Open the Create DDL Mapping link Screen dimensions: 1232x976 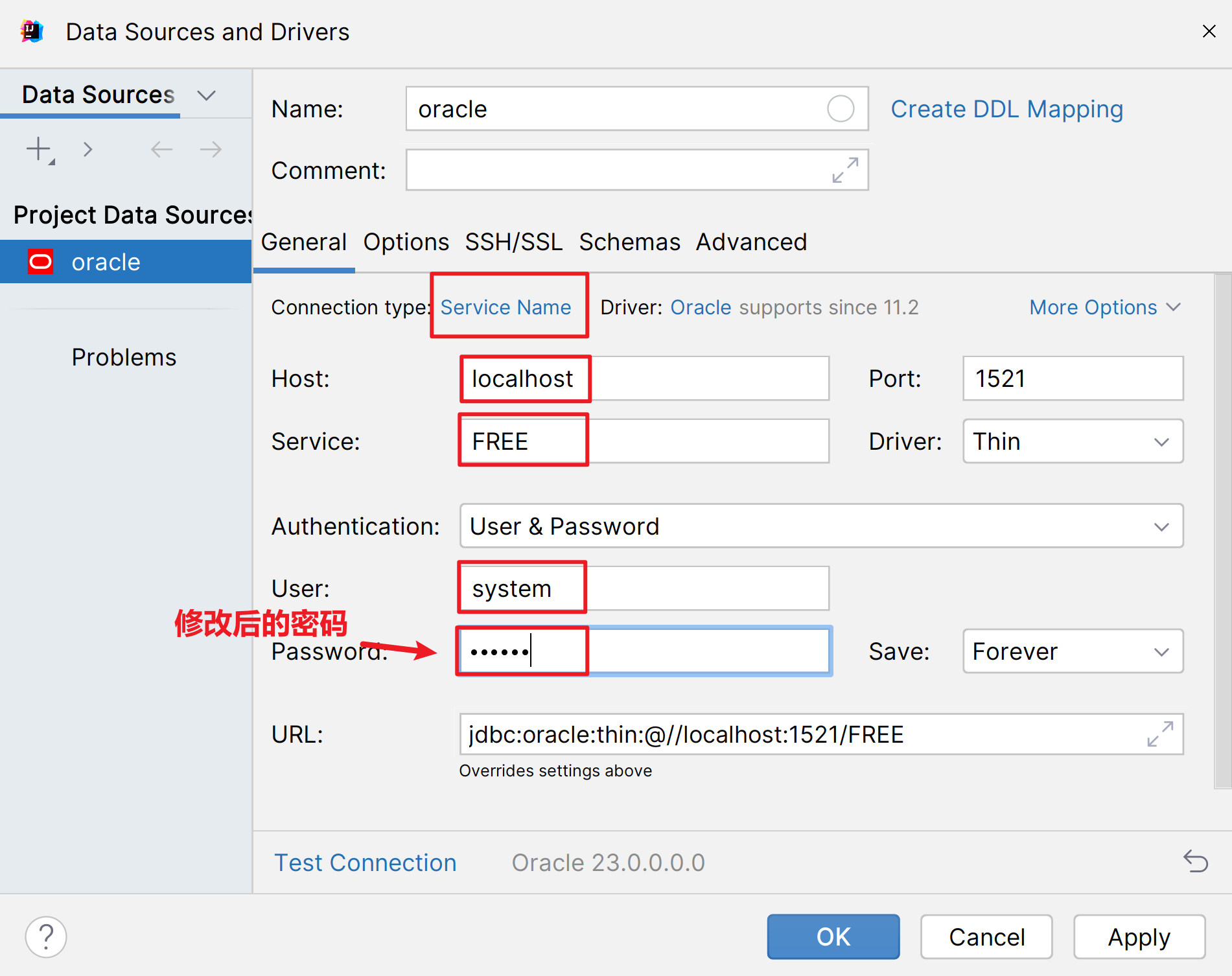point(1006,109)
